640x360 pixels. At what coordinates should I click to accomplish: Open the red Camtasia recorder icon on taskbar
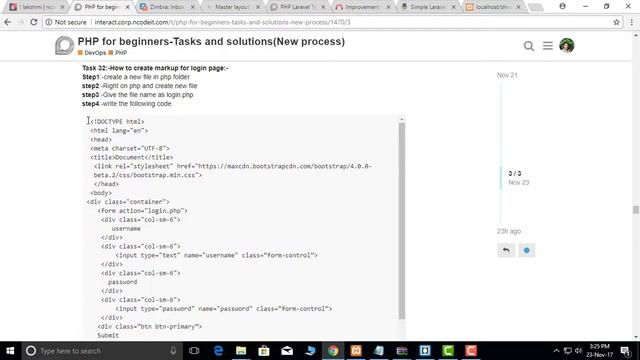click(x=471, y=351)
